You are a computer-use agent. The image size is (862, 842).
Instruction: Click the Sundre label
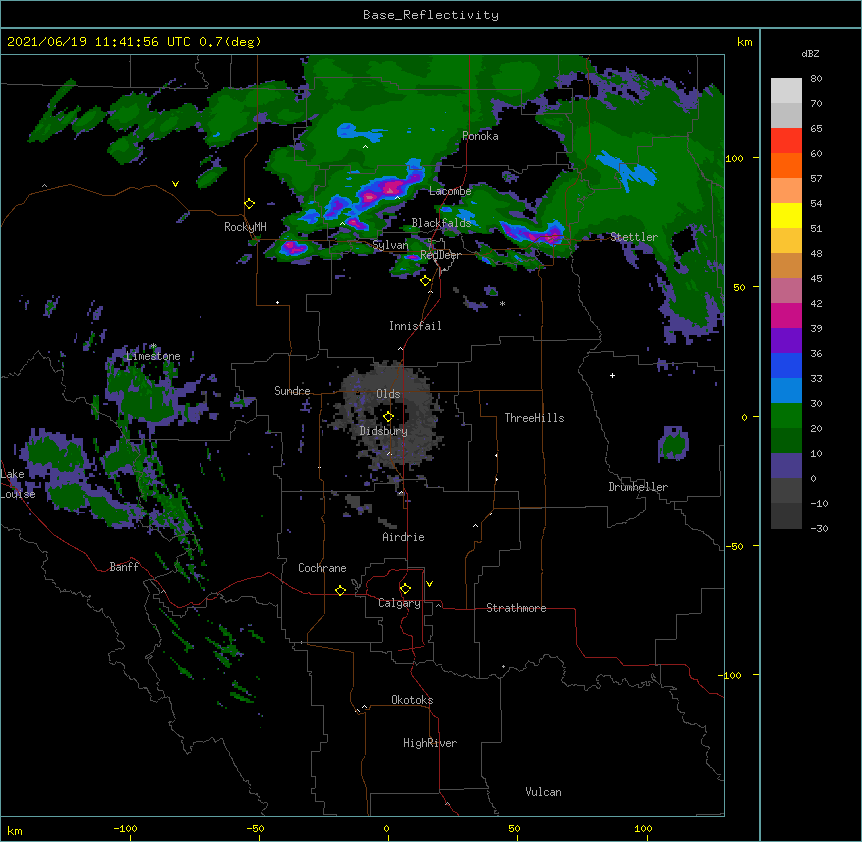pyautogui.click(x=292, y=391)
